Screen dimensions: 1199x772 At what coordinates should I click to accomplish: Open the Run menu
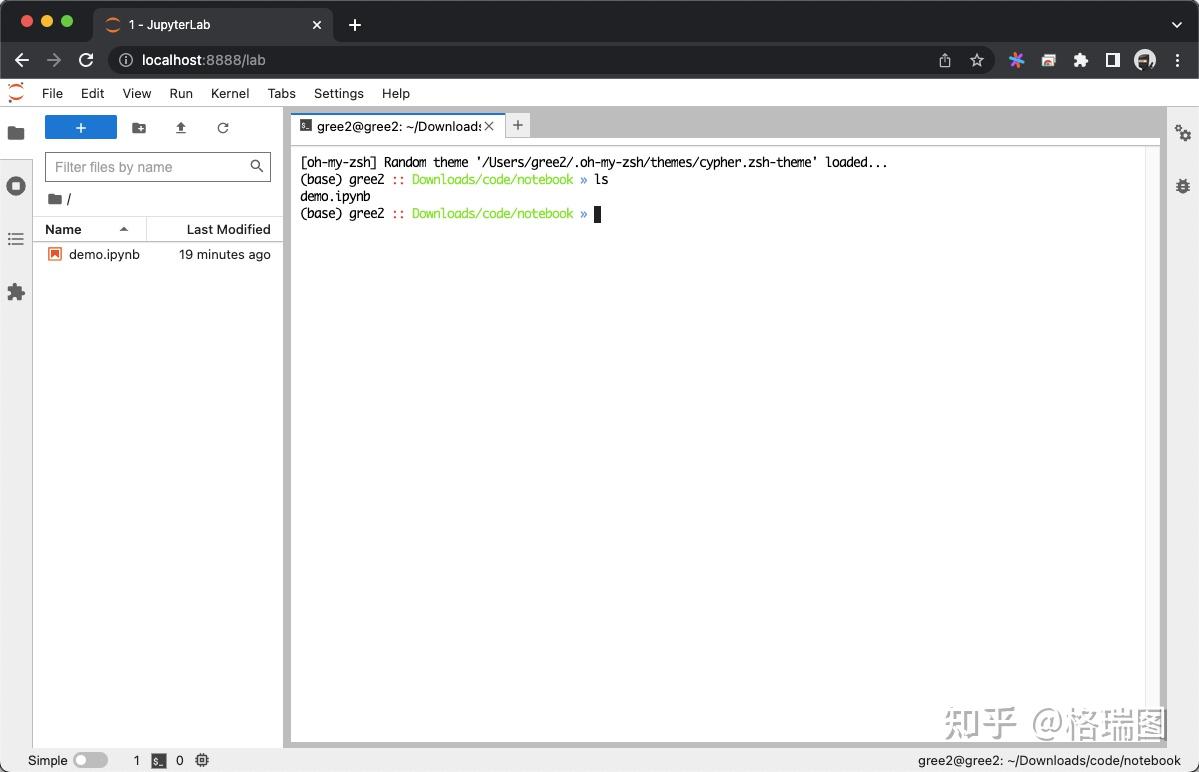coord(181,93)
